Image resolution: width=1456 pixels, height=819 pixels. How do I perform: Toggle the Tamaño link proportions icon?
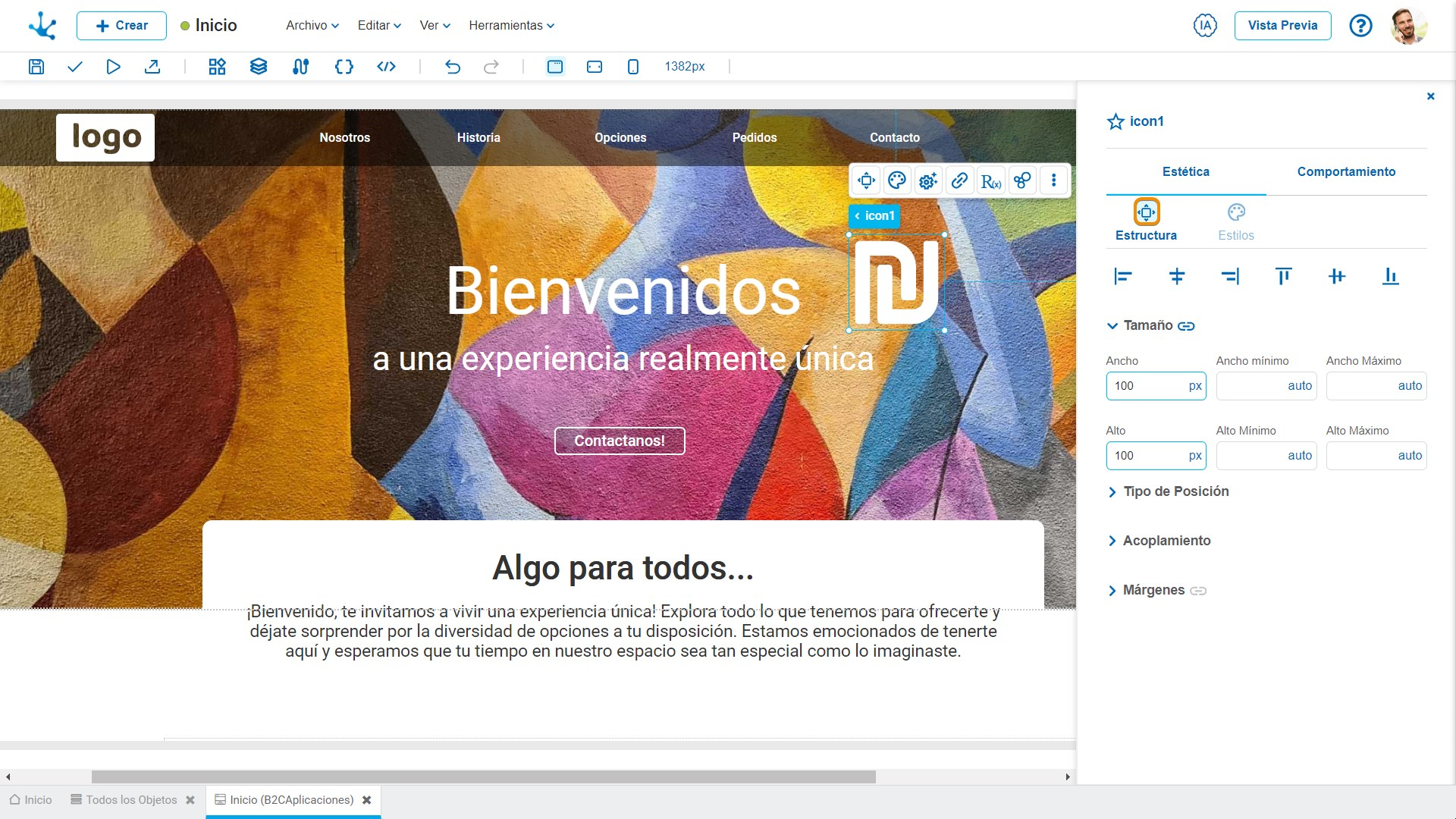(1186, 326)
